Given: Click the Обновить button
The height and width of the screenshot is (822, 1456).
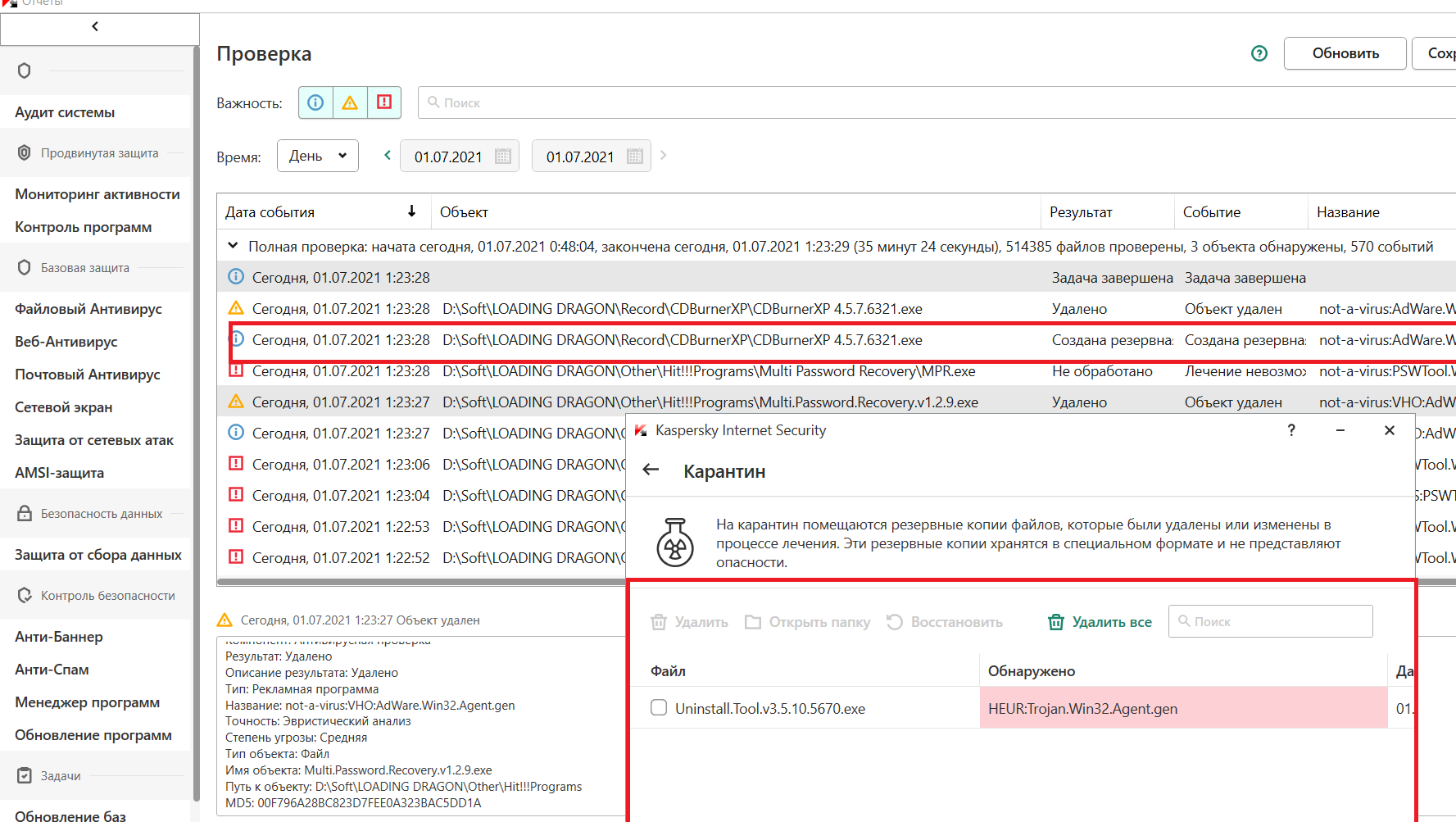Looking at the screenshot, I should click(1345, 53).
